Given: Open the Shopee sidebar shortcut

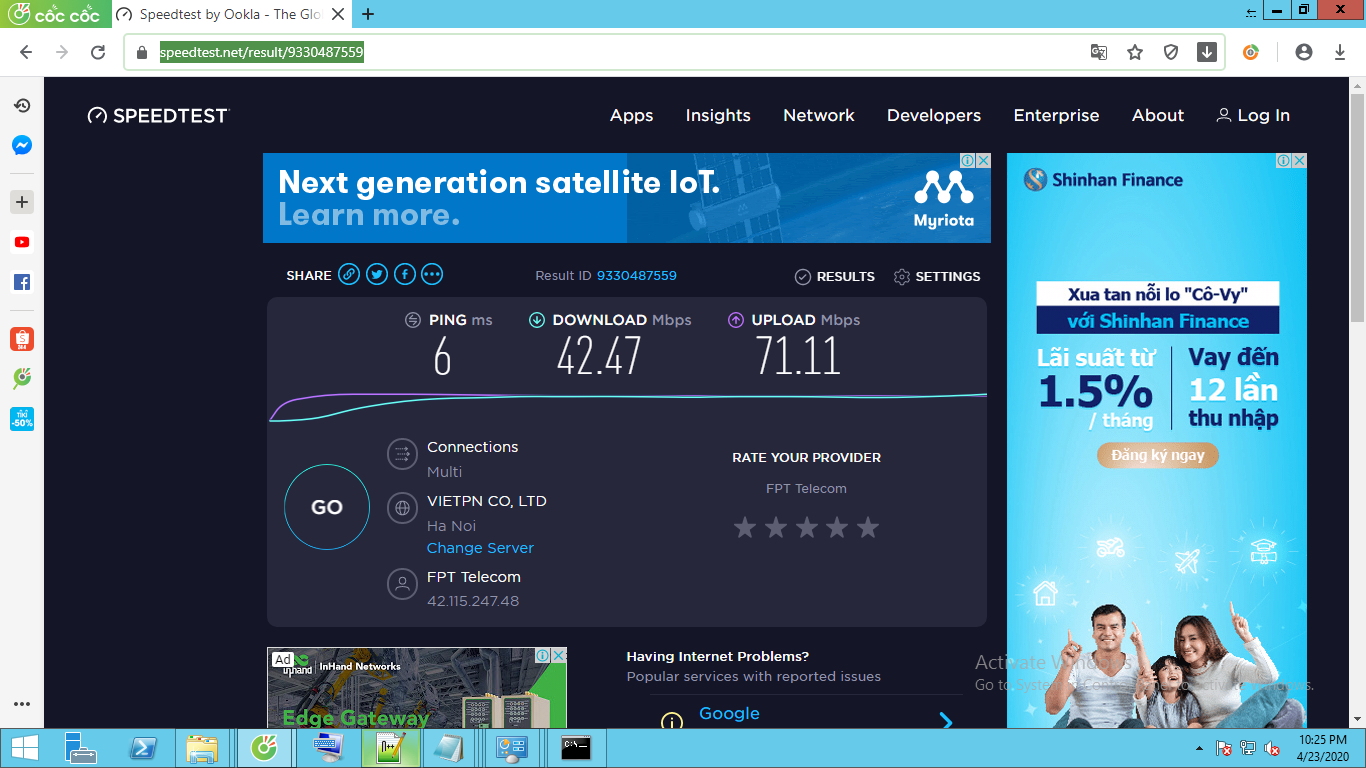Looking at the screenshot, I should (x=22, y=339).
